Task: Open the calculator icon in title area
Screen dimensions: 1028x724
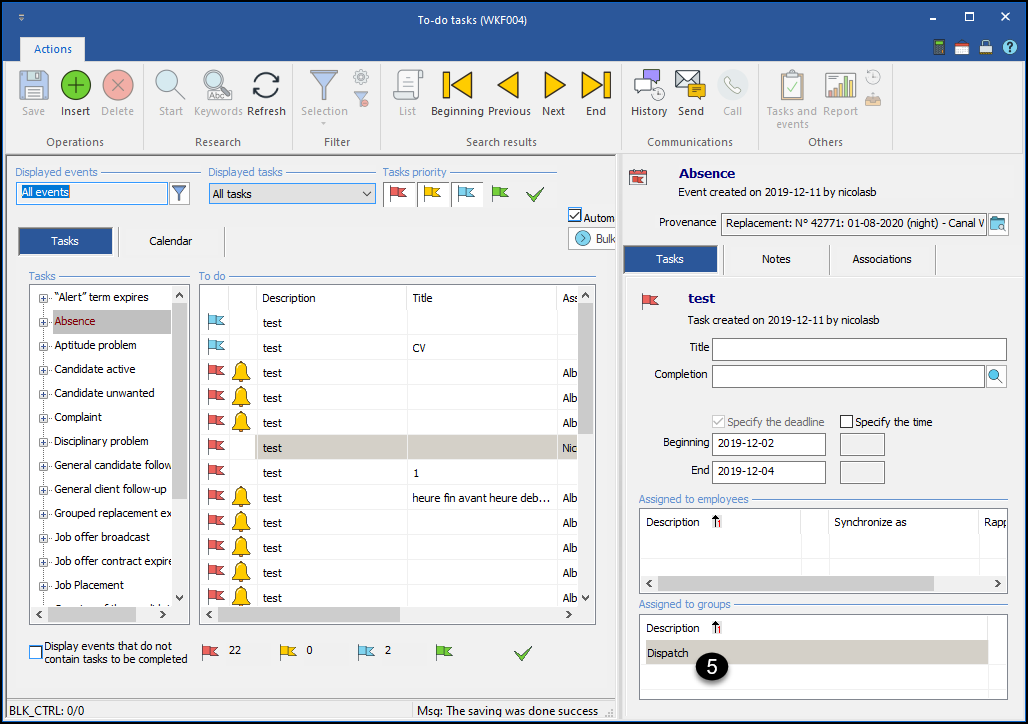Action: click(939, 47)
